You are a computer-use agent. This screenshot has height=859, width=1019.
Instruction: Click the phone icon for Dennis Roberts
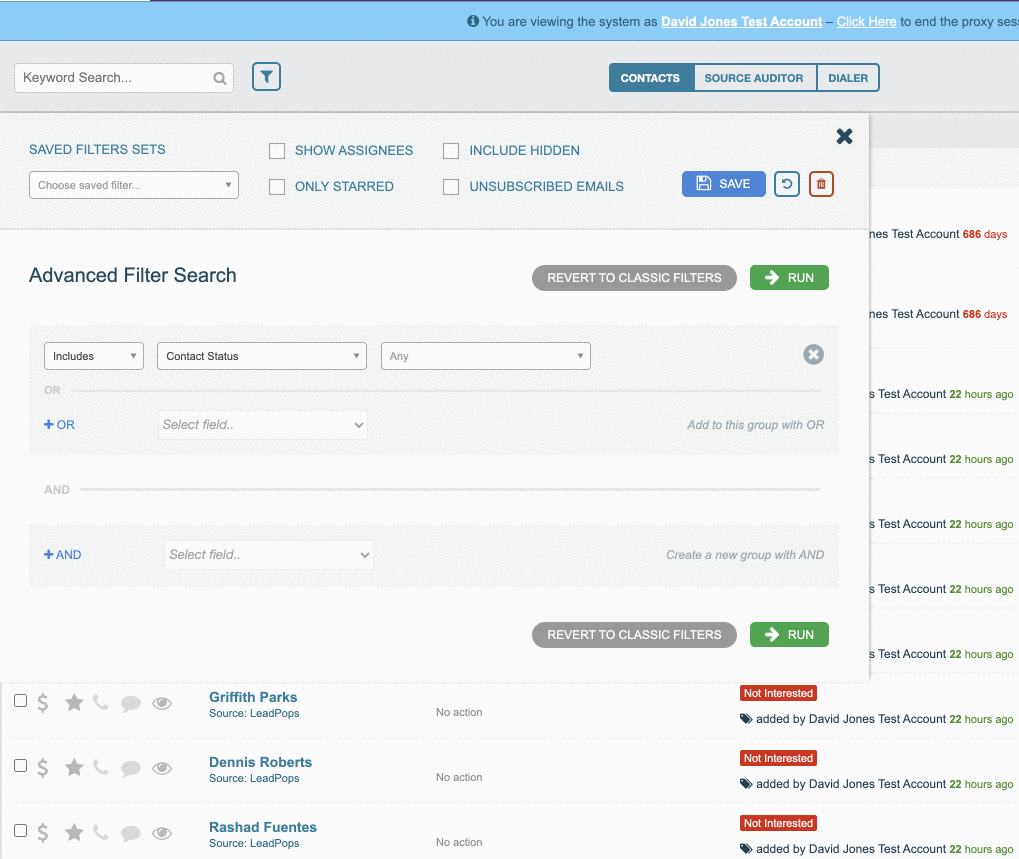(x=101, y=768)
